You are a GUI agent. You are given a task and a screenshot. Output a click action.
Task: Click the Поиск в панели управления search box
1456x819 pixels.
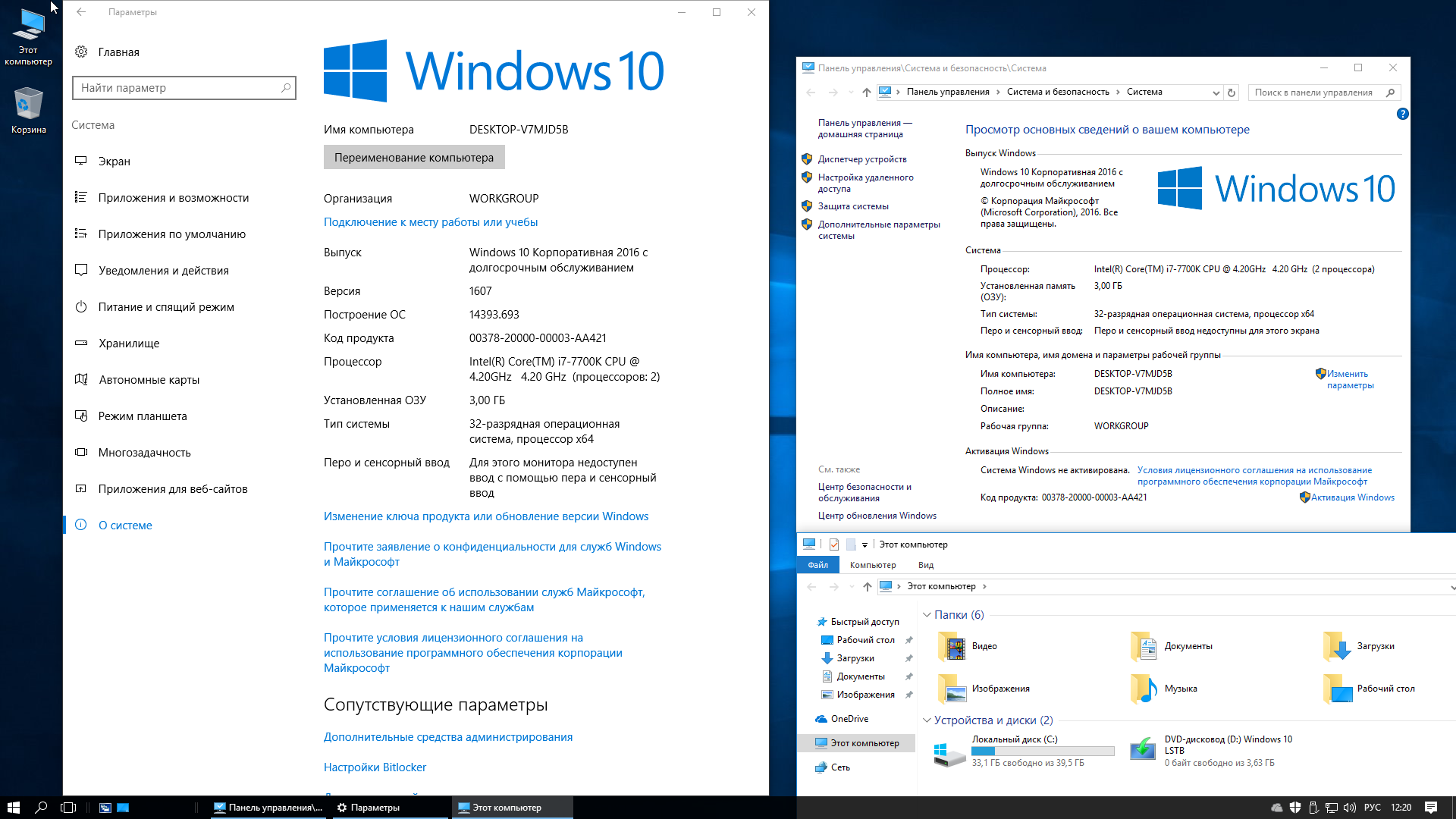click(x=1323, y=93)
